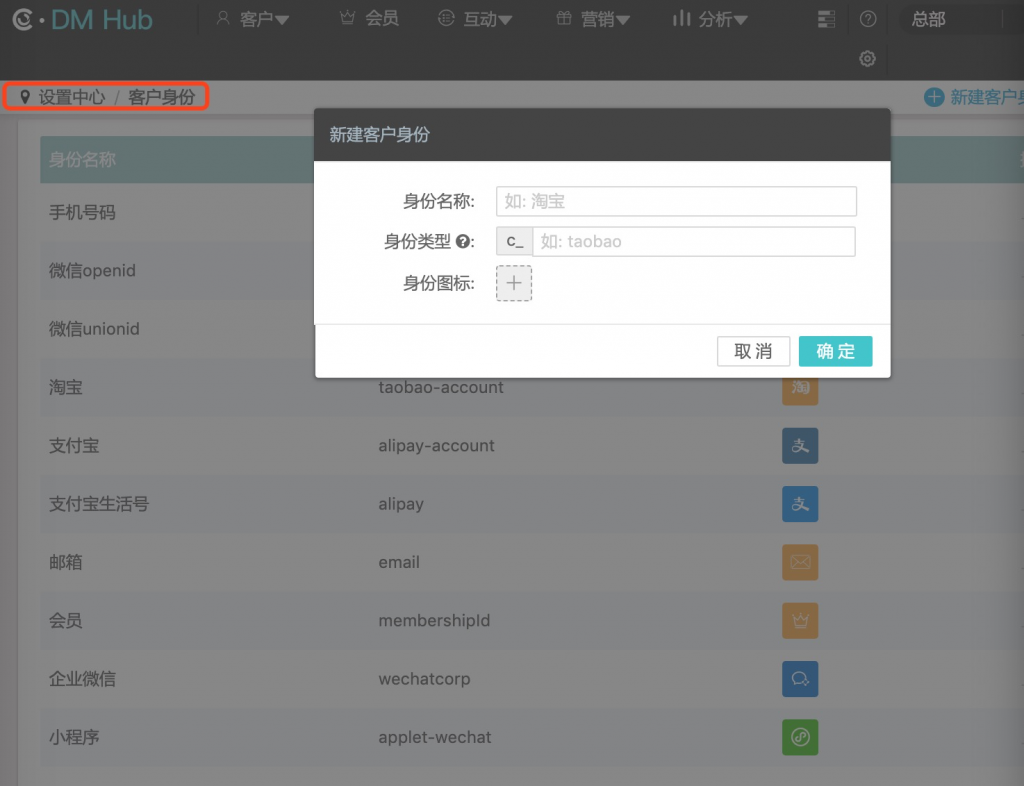Click the green applet-wechat mini program icon
The height and width of the screenshot is (786, 1024).
click(800, 738)
